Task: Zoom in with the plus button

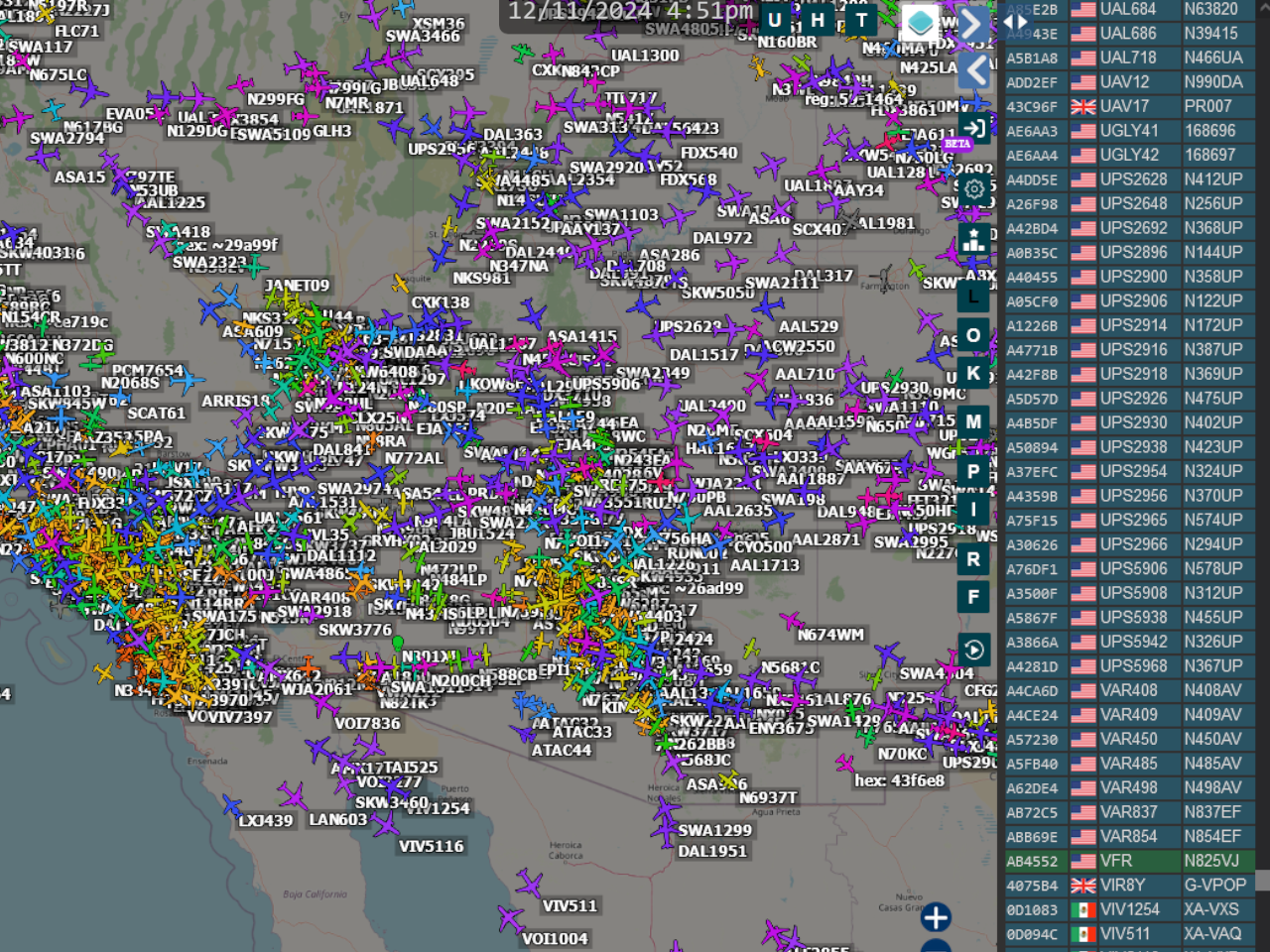Action: coord(936,917)
